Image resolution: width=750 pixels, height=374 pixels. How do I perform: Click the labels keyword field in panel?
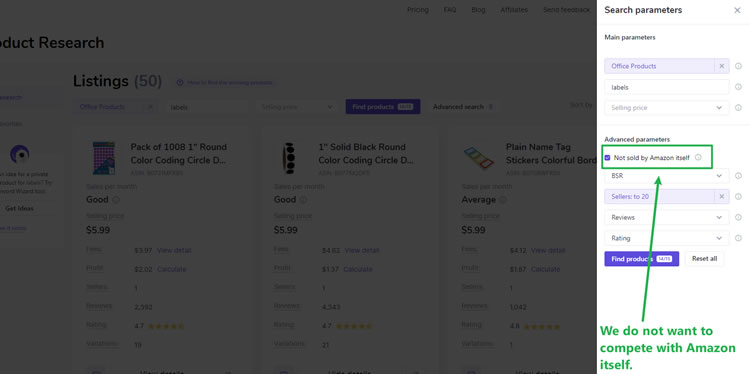667,87
